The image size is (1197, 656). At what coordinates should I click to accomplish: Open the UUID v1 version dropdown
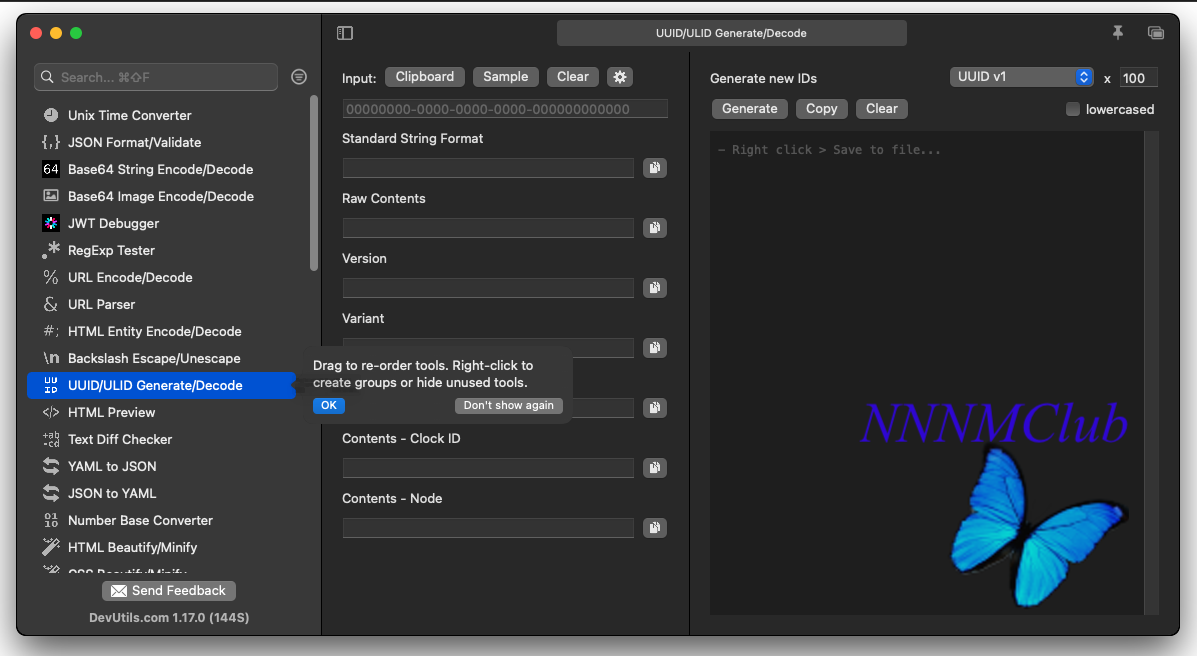(1022, 77)
